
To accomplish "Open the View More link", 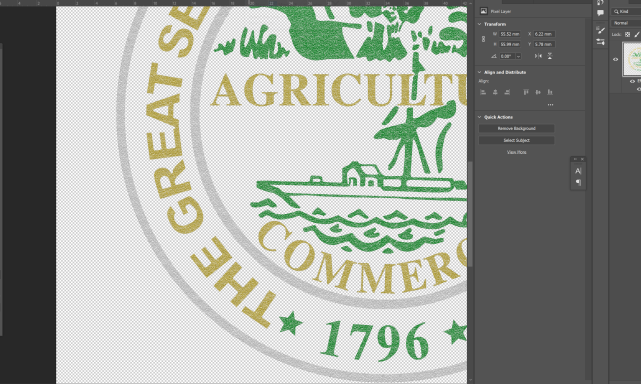I will [516, 152].
